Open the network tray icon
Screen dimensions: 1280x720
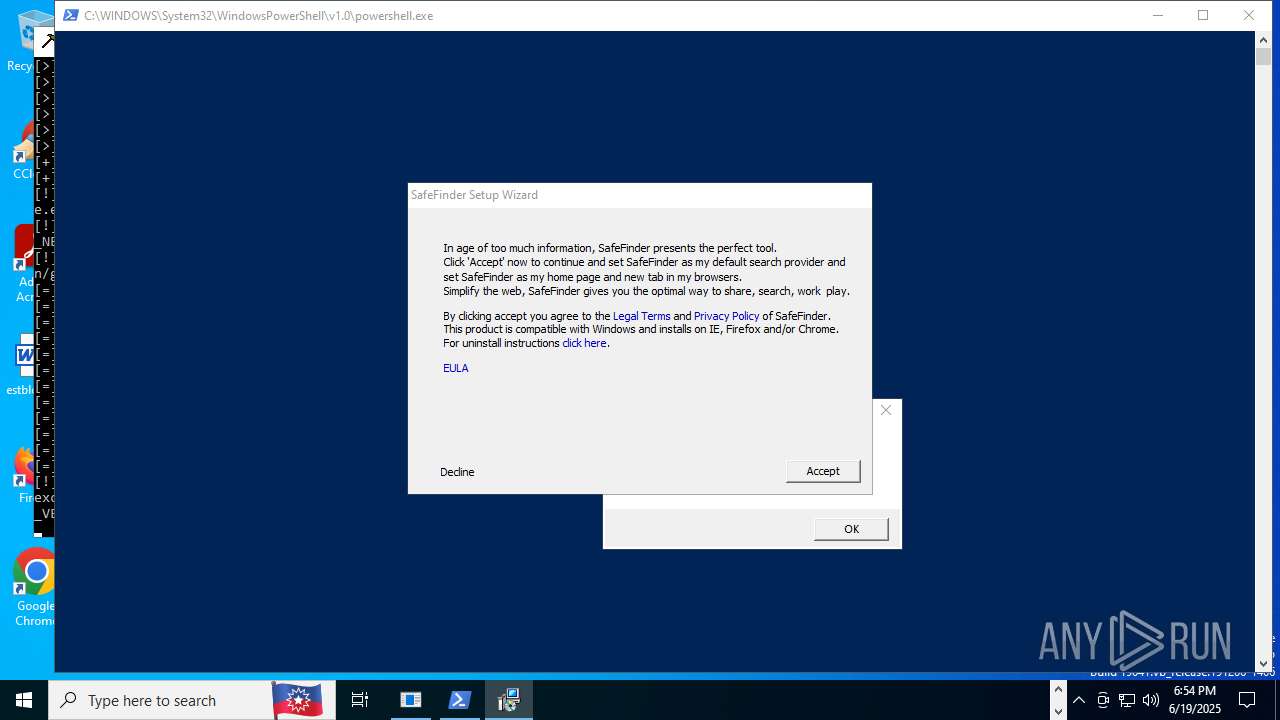point(1127,700)
